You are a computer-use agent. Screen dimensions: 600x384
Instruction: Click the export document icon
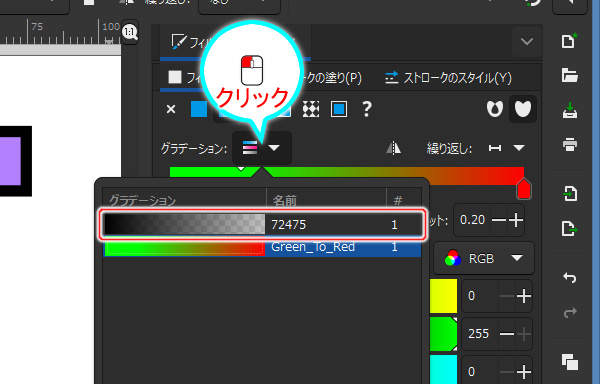[570, 228]
